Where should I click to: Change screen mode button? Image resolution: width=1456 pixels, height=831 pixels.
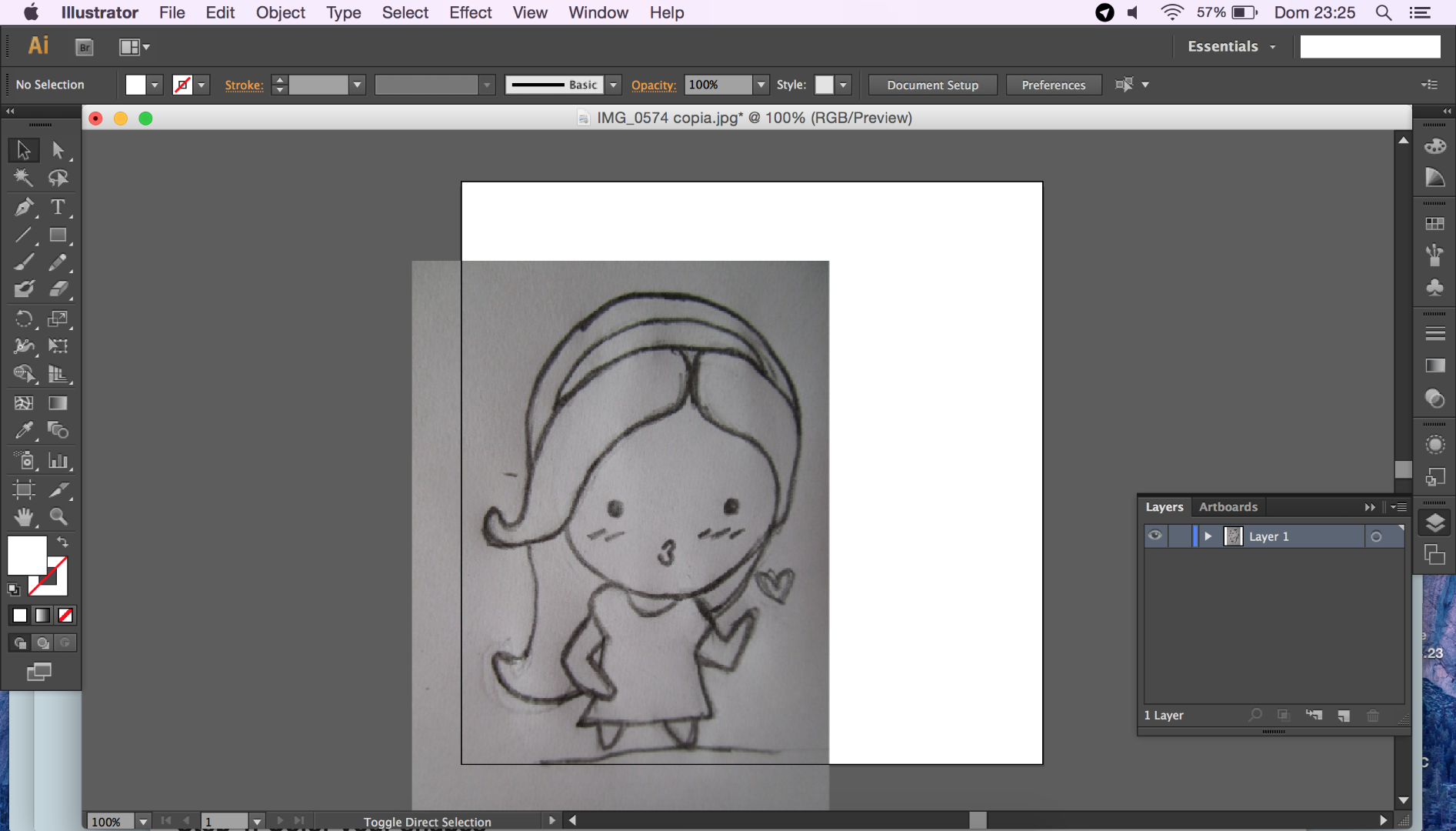pos(39,672)
